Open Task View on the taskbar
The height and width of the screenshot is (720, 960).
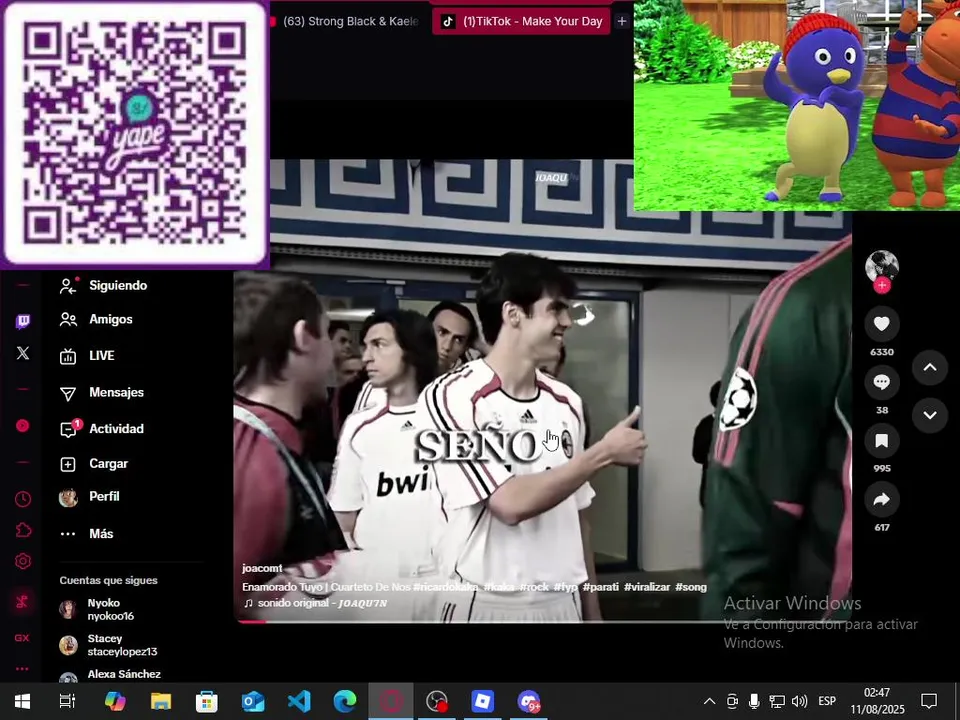(67, 701)
